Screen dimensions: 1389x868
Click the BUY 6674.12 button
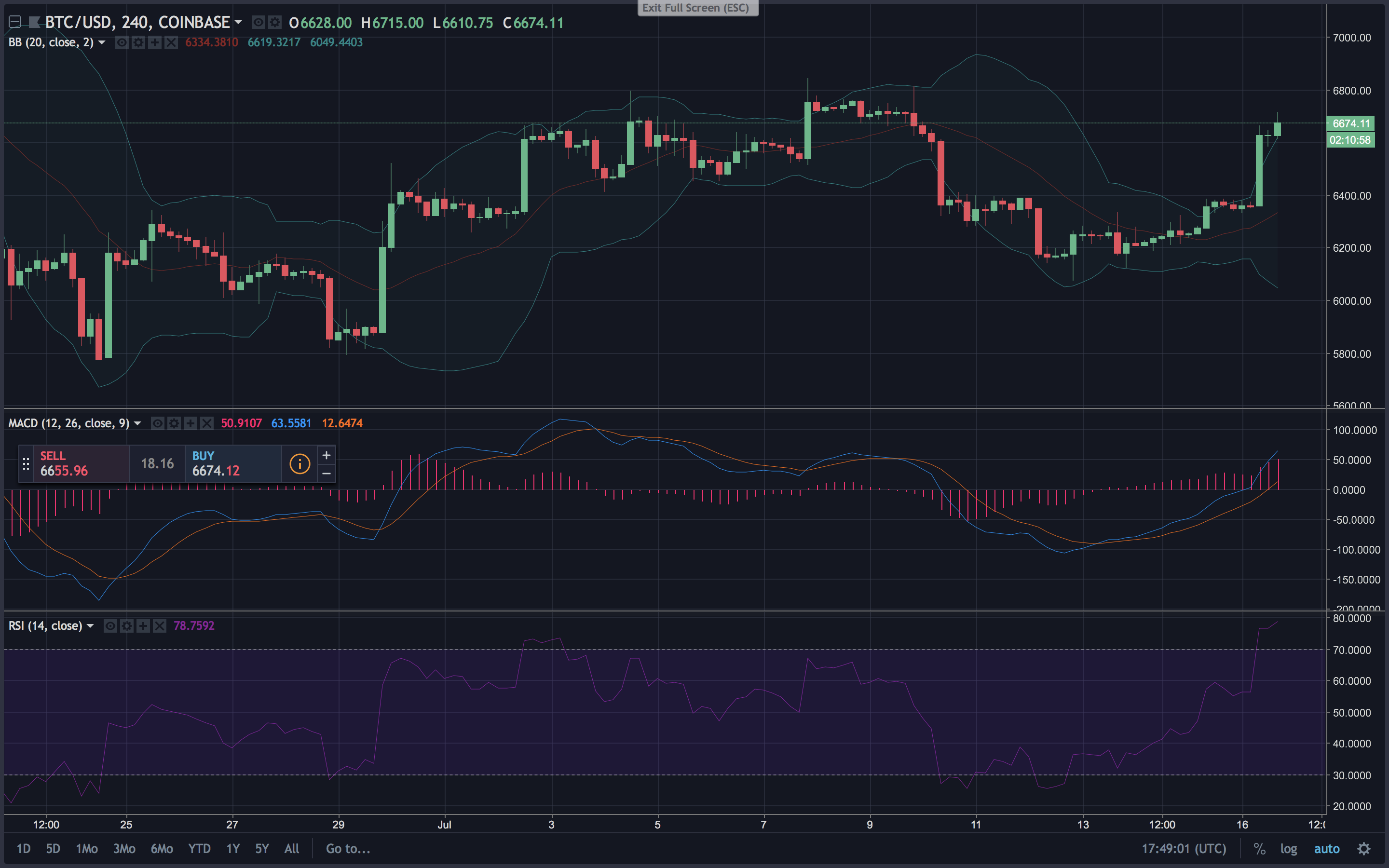point(233,464)
